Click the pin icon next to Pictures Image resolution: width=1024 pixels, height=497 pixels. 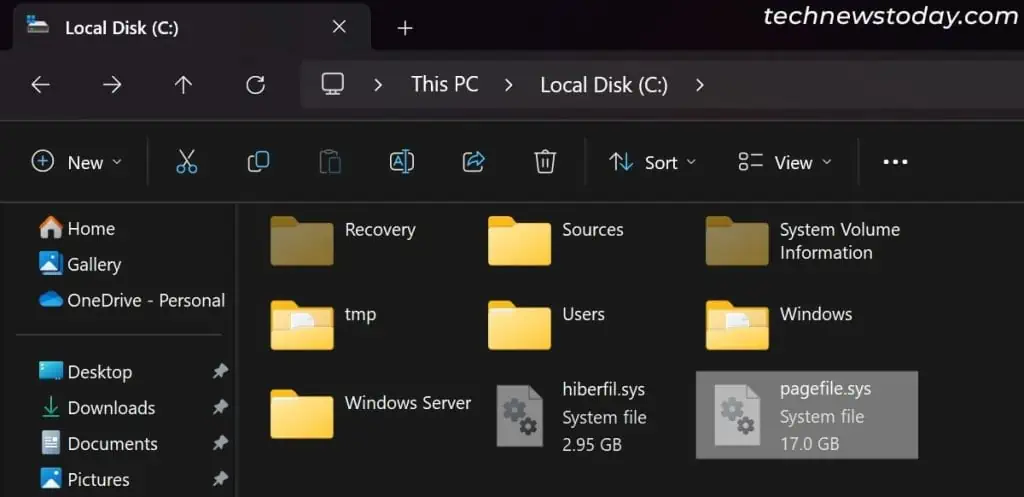[x=220, y=479]
